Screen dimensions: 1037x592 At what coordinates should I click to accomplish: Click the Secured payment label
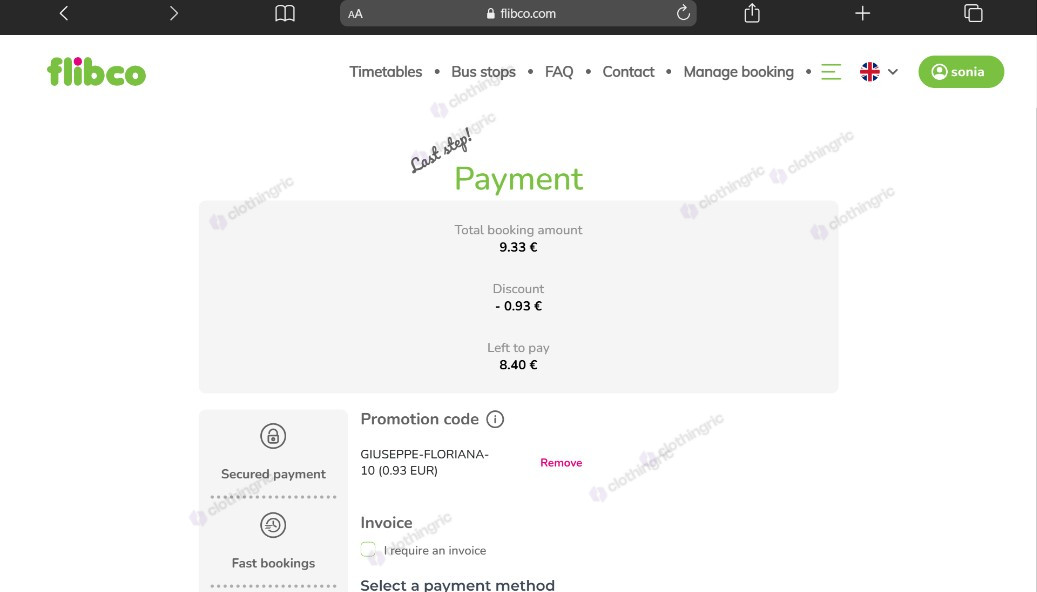tap(273, 474)
